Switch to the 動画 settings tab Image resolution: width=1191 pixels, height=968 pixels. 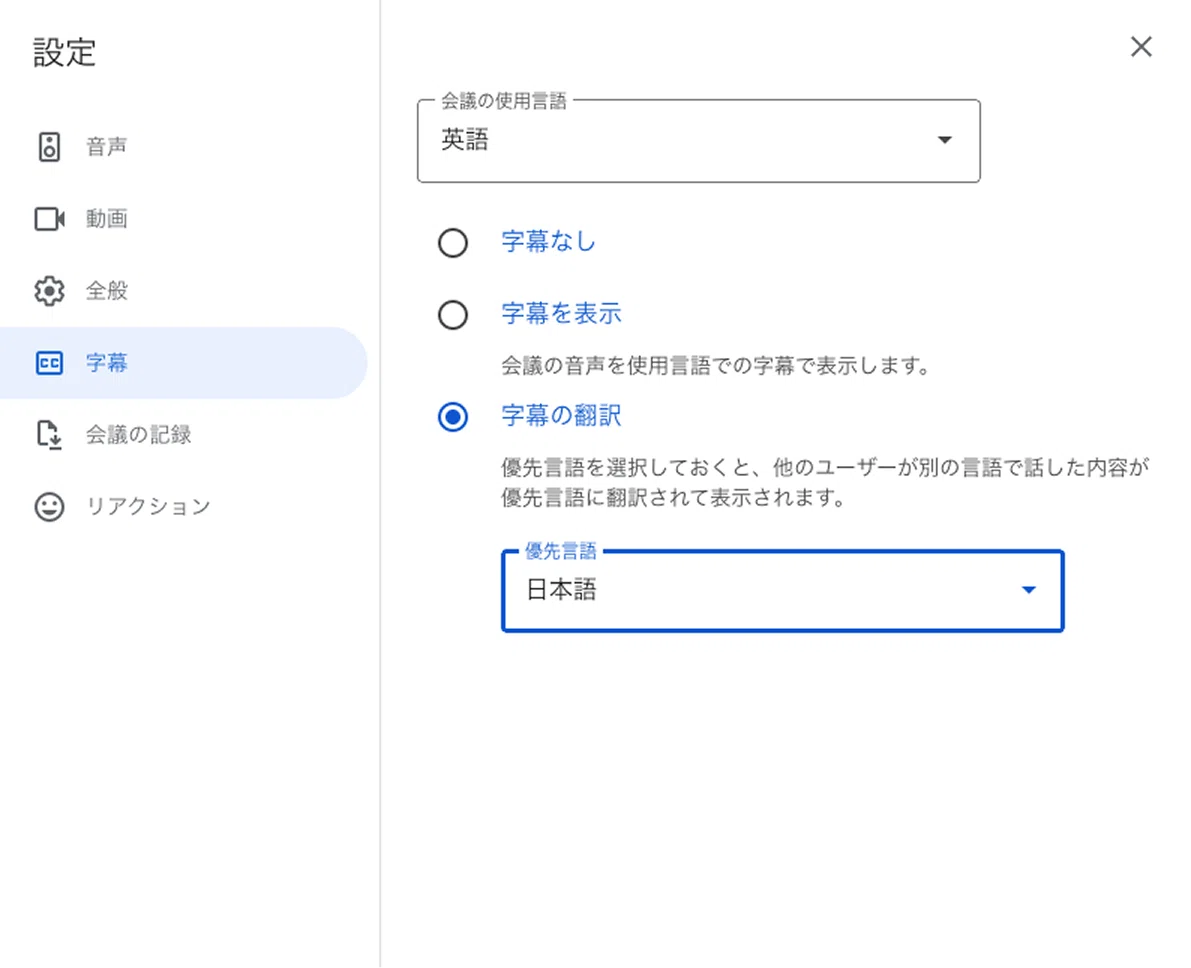pos(184,219)
